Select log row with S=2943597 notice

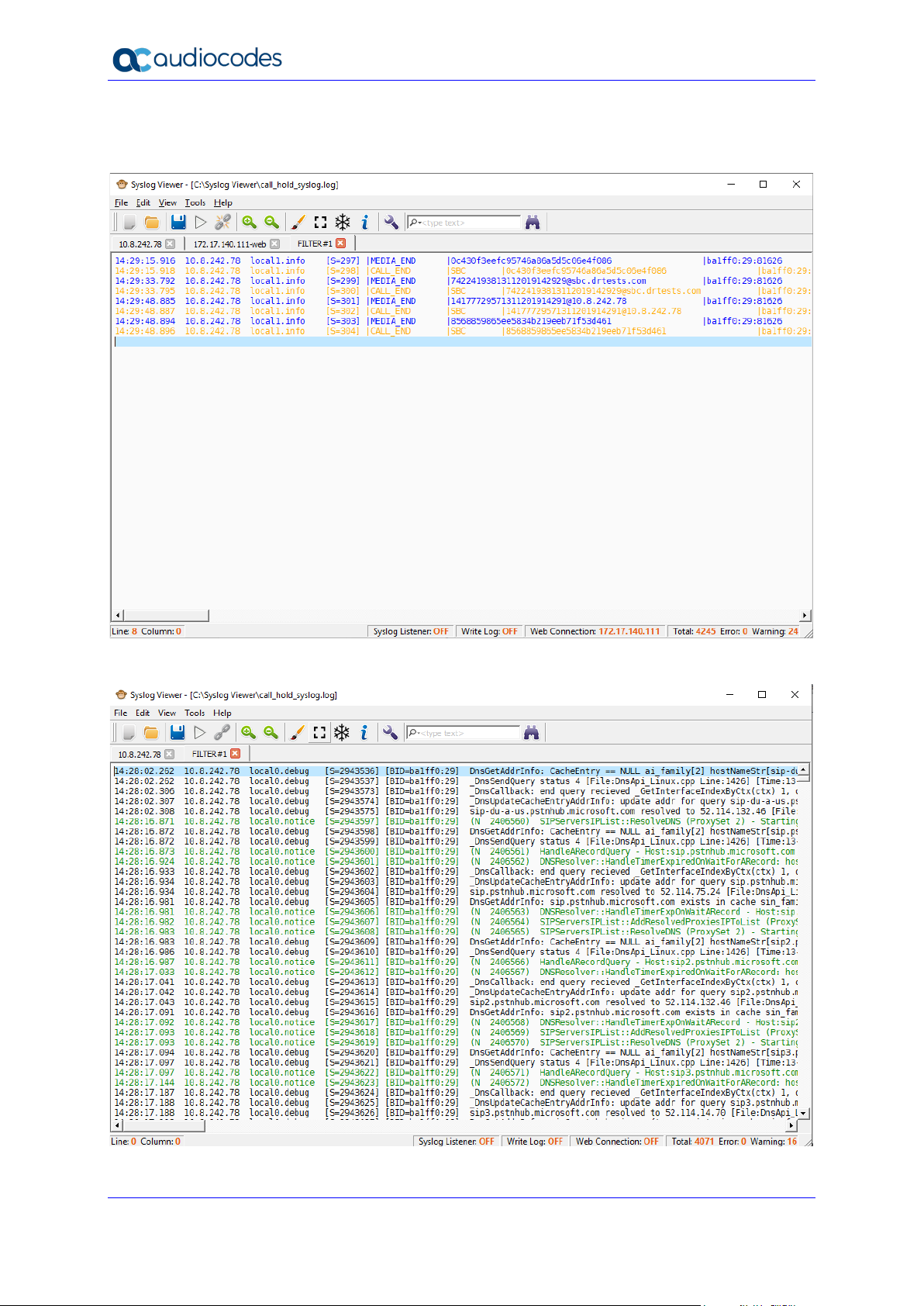456,821
